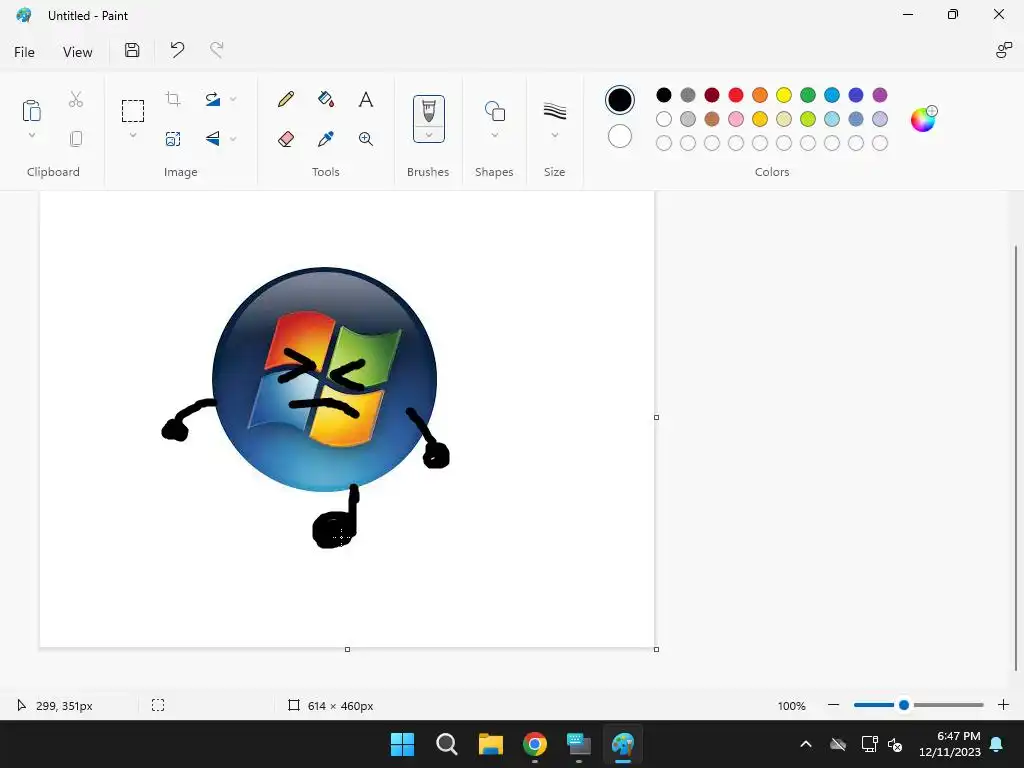Select the Text tool
This screenshot has height=768, width=1024.
pyautogui.click(x=366, y=99)
